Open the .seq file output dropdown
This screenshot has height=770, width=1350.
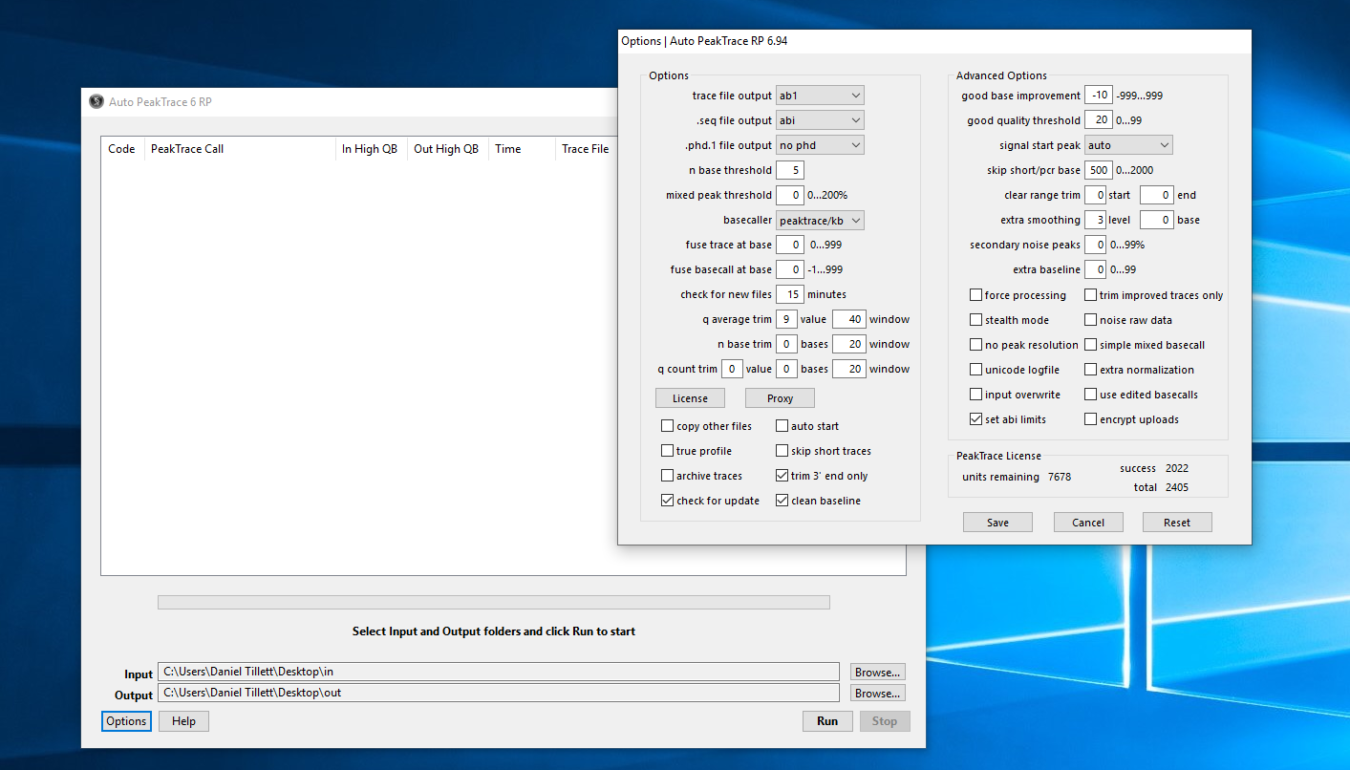point(820,121)
